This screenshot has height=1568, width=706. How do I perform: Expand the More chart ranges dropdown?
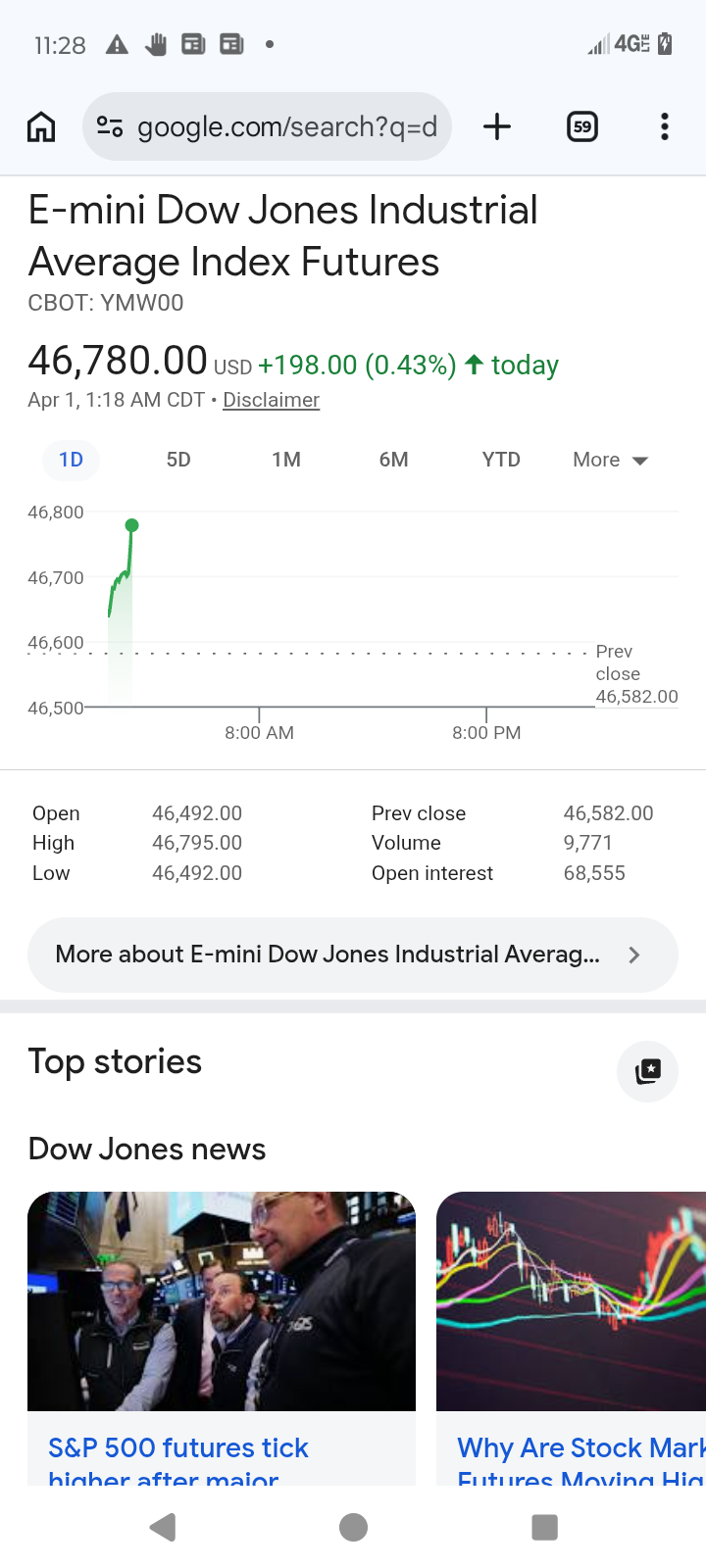click(x=610, y=460)
